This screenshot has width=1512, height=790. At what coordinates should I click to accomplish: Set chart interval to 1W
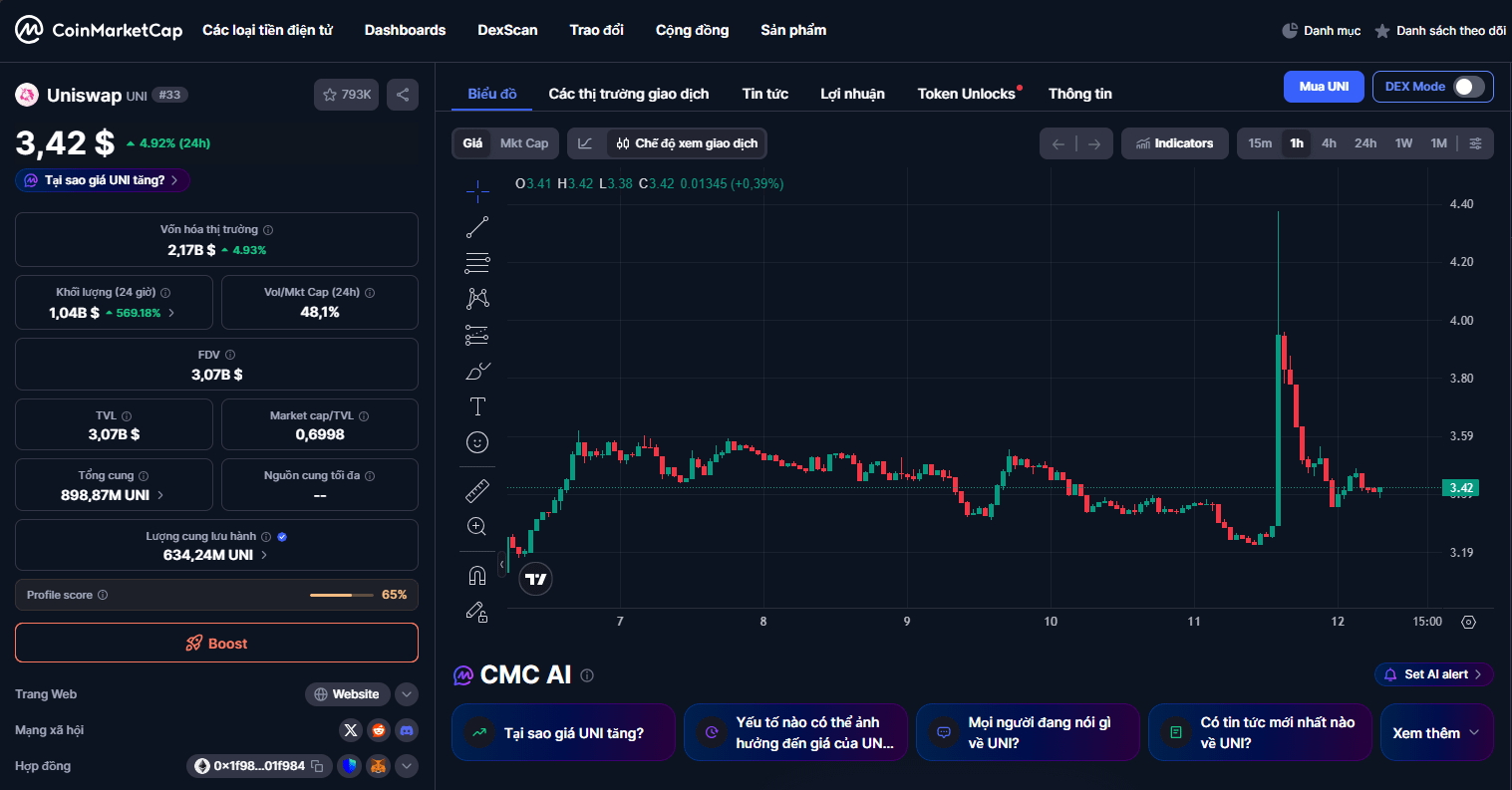tap(1403, 143)
